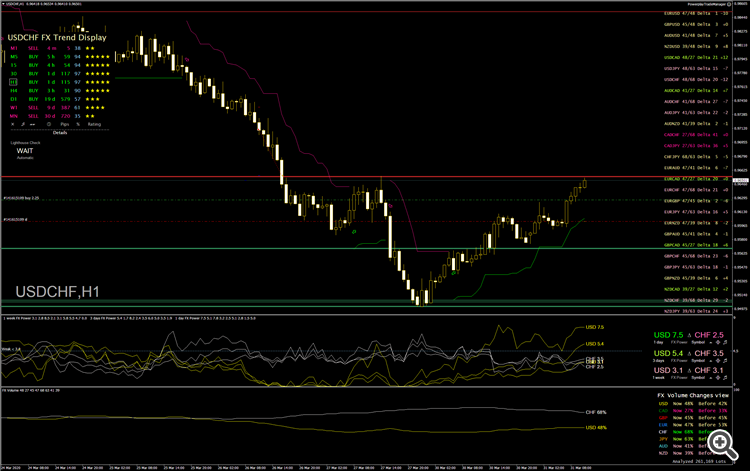This screenshot has height=471, width=750.
Task: Click the USD 48% volume line label
Action: 596,427
